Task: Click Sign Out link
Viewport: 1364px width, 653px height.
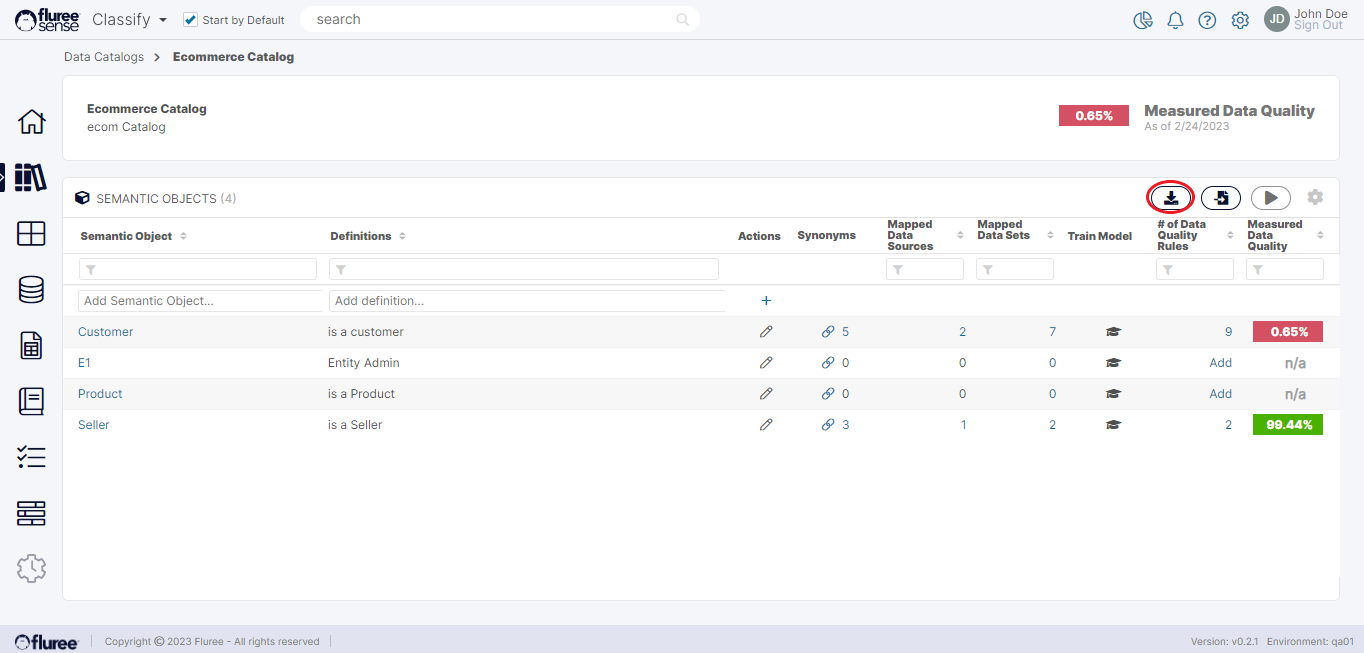Action: coord(1318,26)
